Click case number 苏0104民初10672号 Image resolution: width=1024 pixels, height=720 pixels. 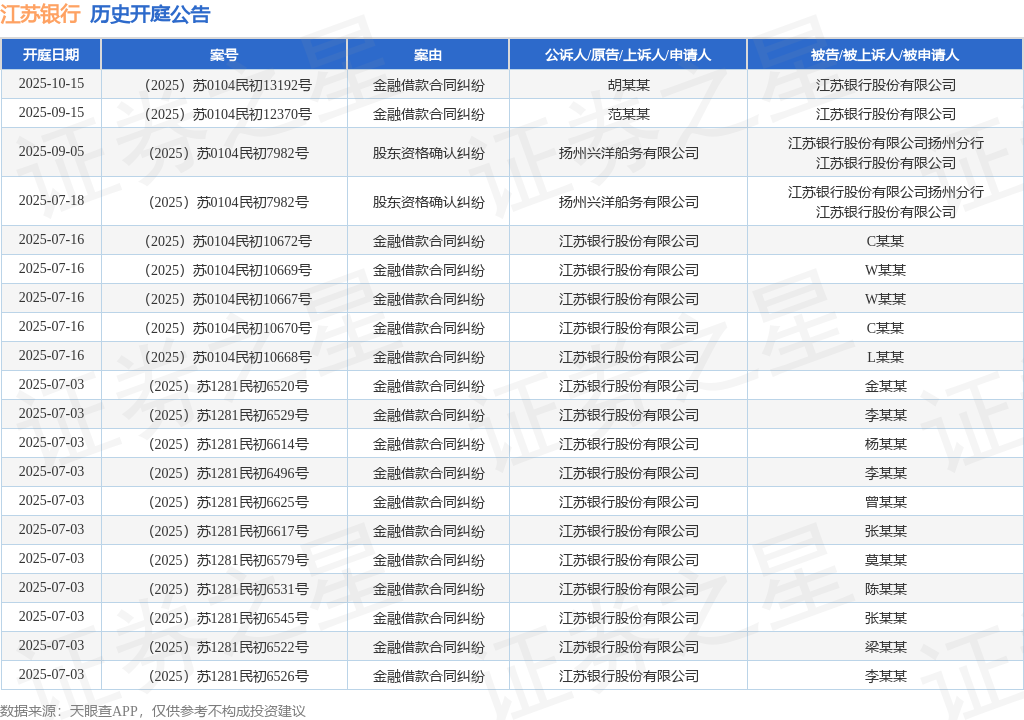[252, 242]
